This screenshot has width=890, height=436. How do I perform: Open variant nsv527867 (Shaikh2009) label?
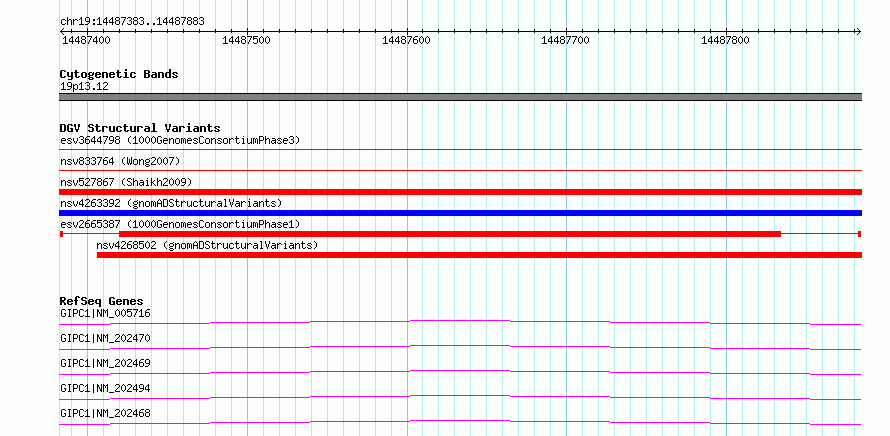pyautogui.click(x=126, y=182)
